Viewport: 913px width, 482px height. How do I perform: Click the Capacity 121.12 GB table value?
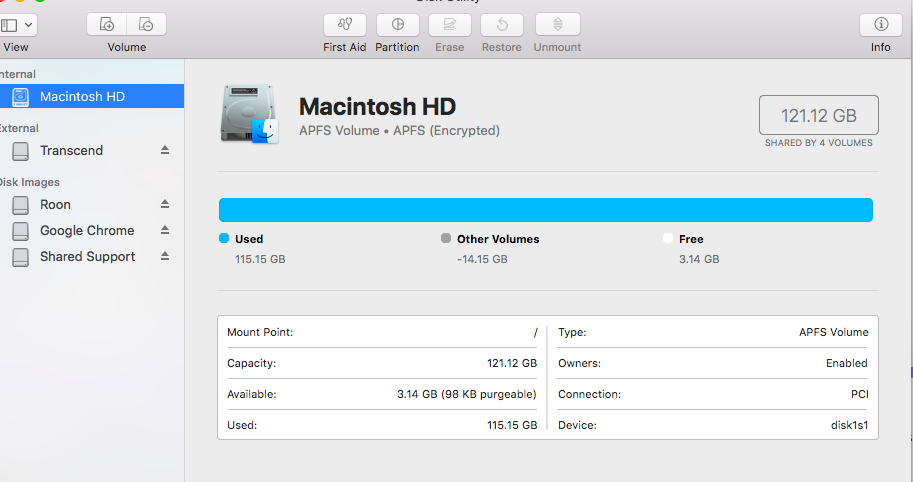point(512,363)
